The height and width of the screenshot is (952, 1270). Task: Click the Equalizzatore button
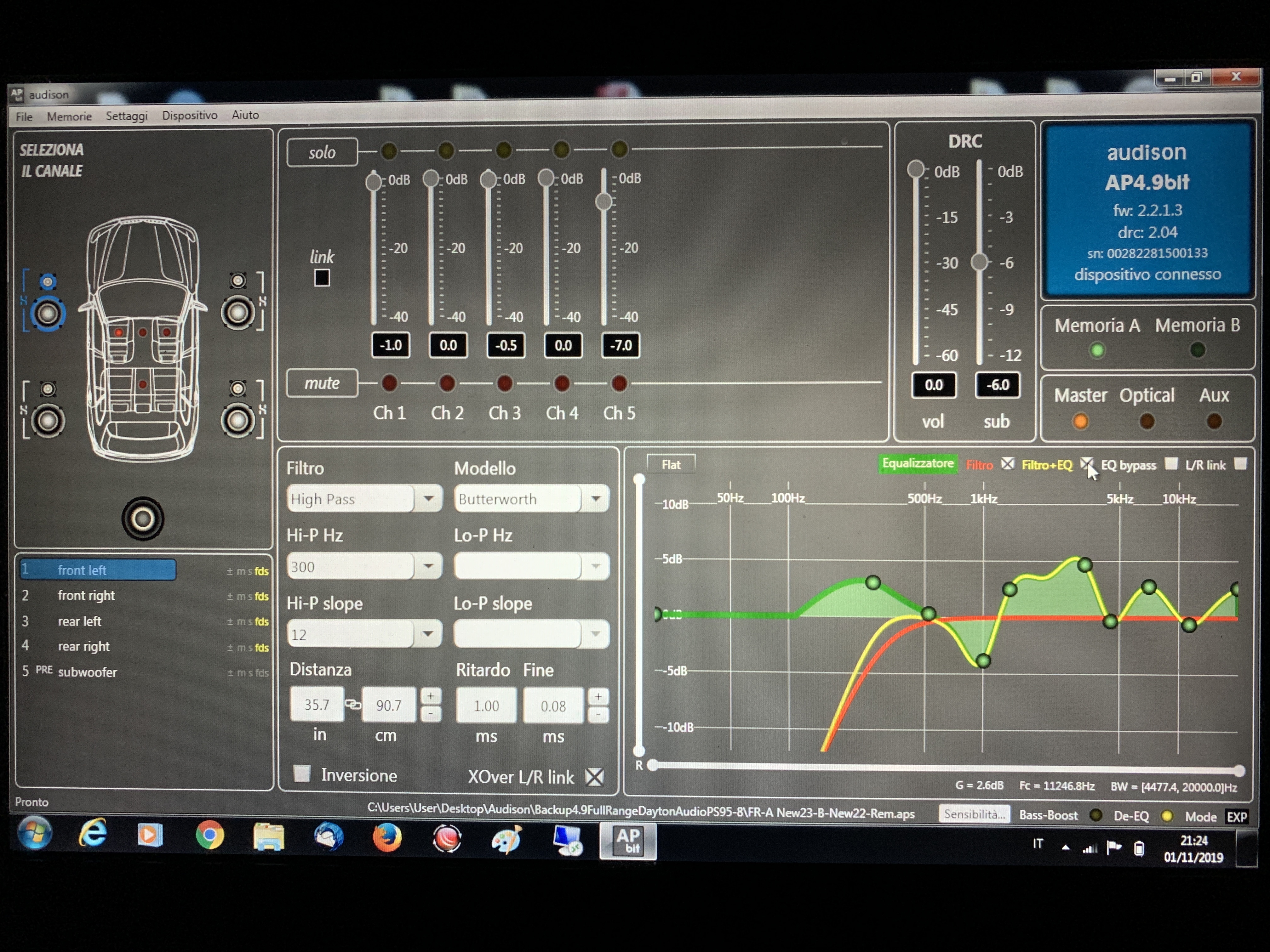pyautogui.click(x=918, y=463)
